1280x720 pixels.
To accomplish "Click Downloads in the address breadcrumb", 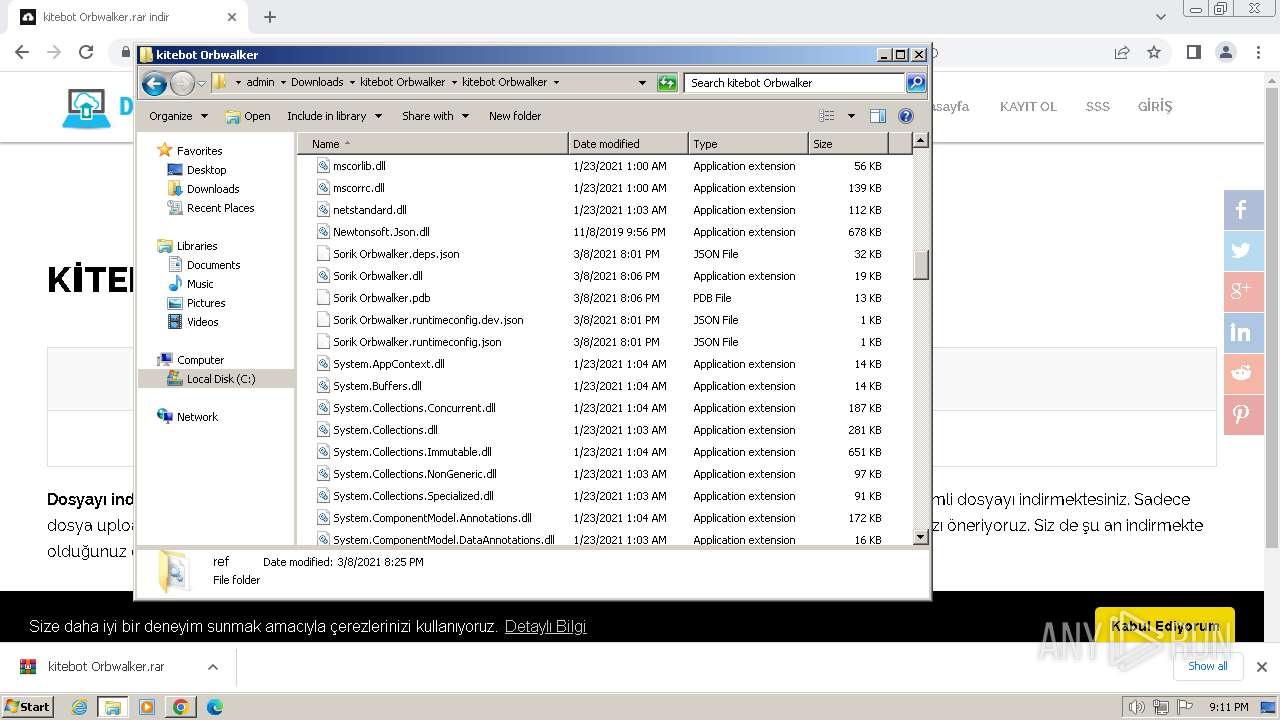I will [317, 83].
